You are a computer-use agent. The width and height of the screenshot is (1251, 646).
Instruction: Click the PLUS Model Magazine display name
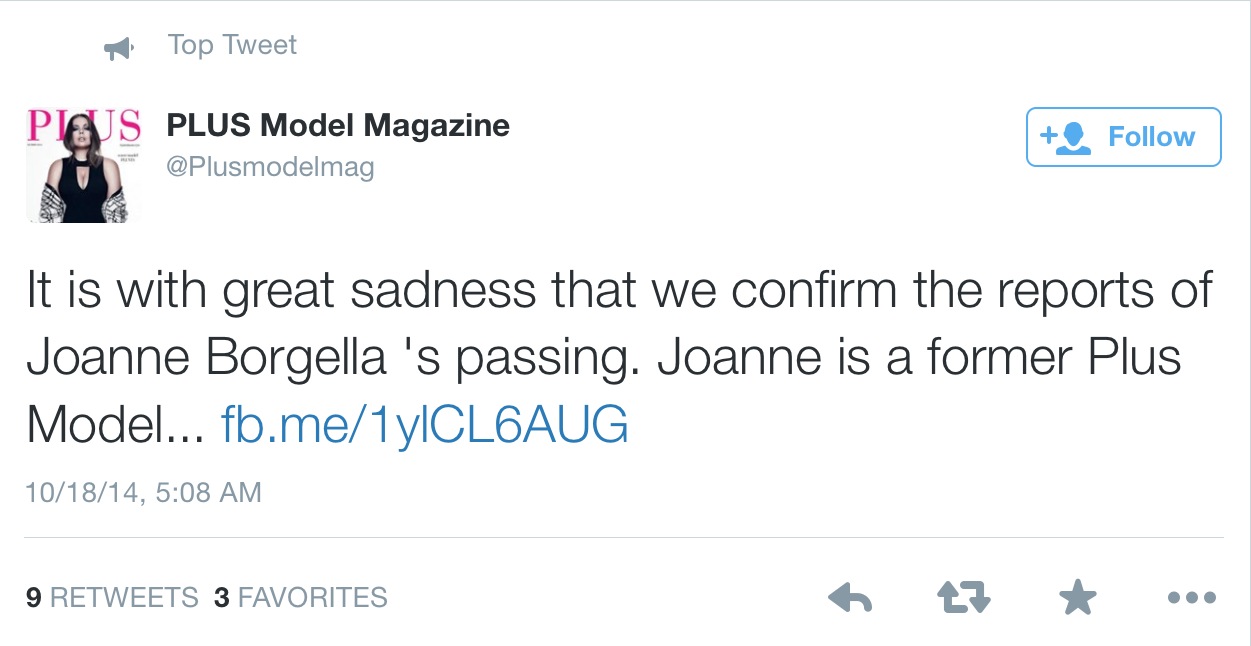point(338,126)
